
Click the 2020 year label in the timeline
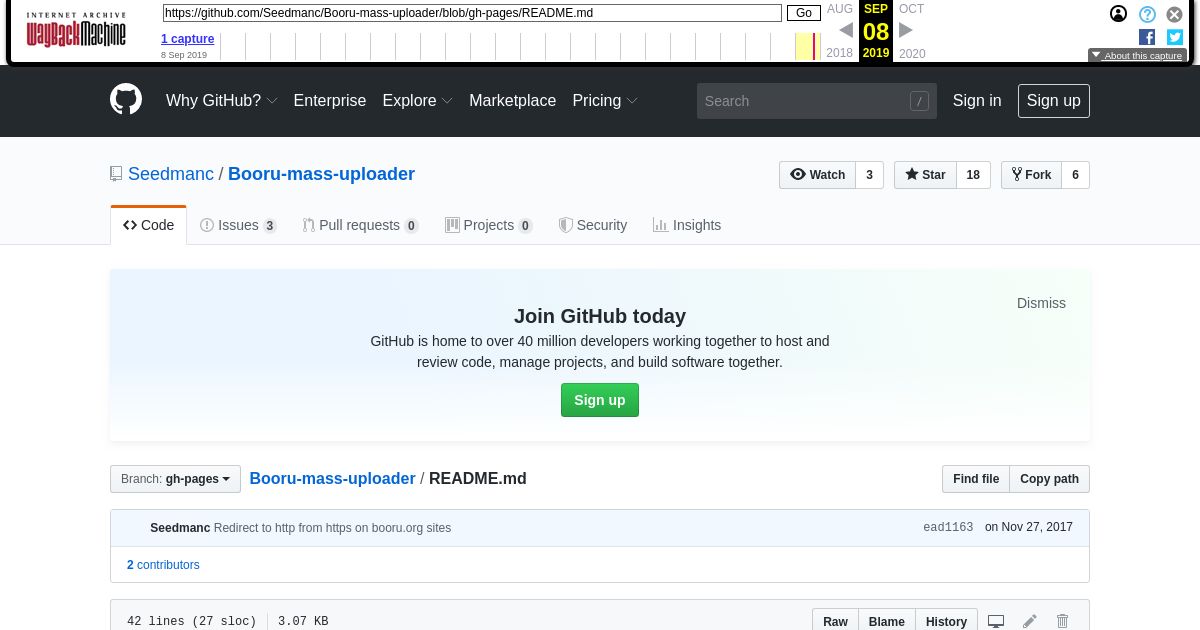[912, 54]
